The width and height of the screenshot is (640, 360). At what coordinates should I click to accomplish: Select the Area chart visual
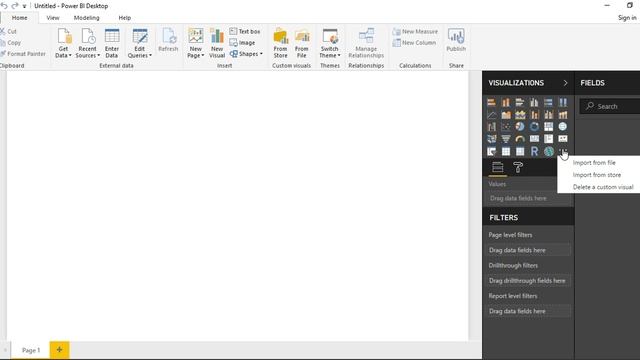(x=506, y=115)
